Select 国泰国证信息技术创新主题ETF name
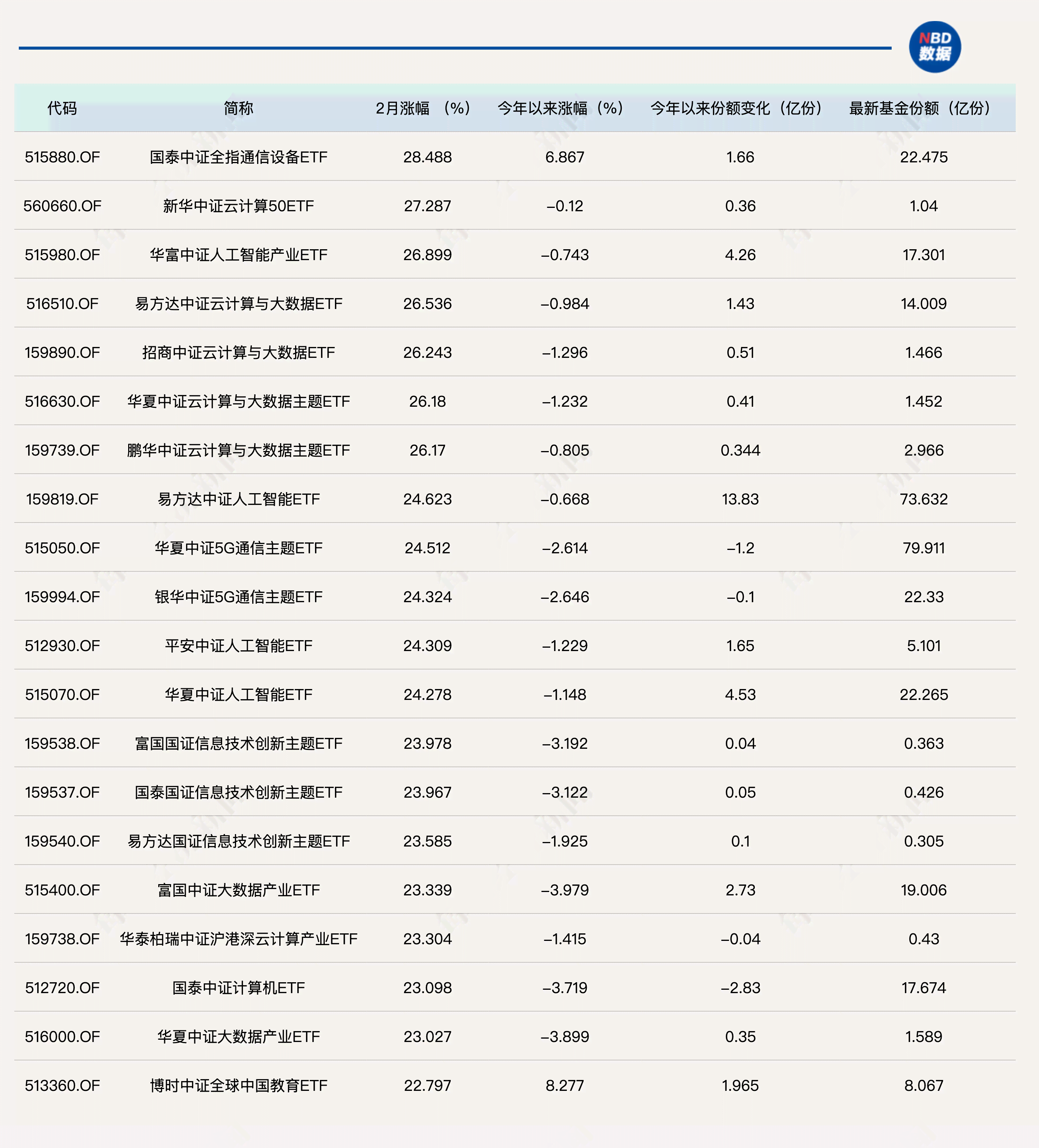 click(x=239, y=793)
